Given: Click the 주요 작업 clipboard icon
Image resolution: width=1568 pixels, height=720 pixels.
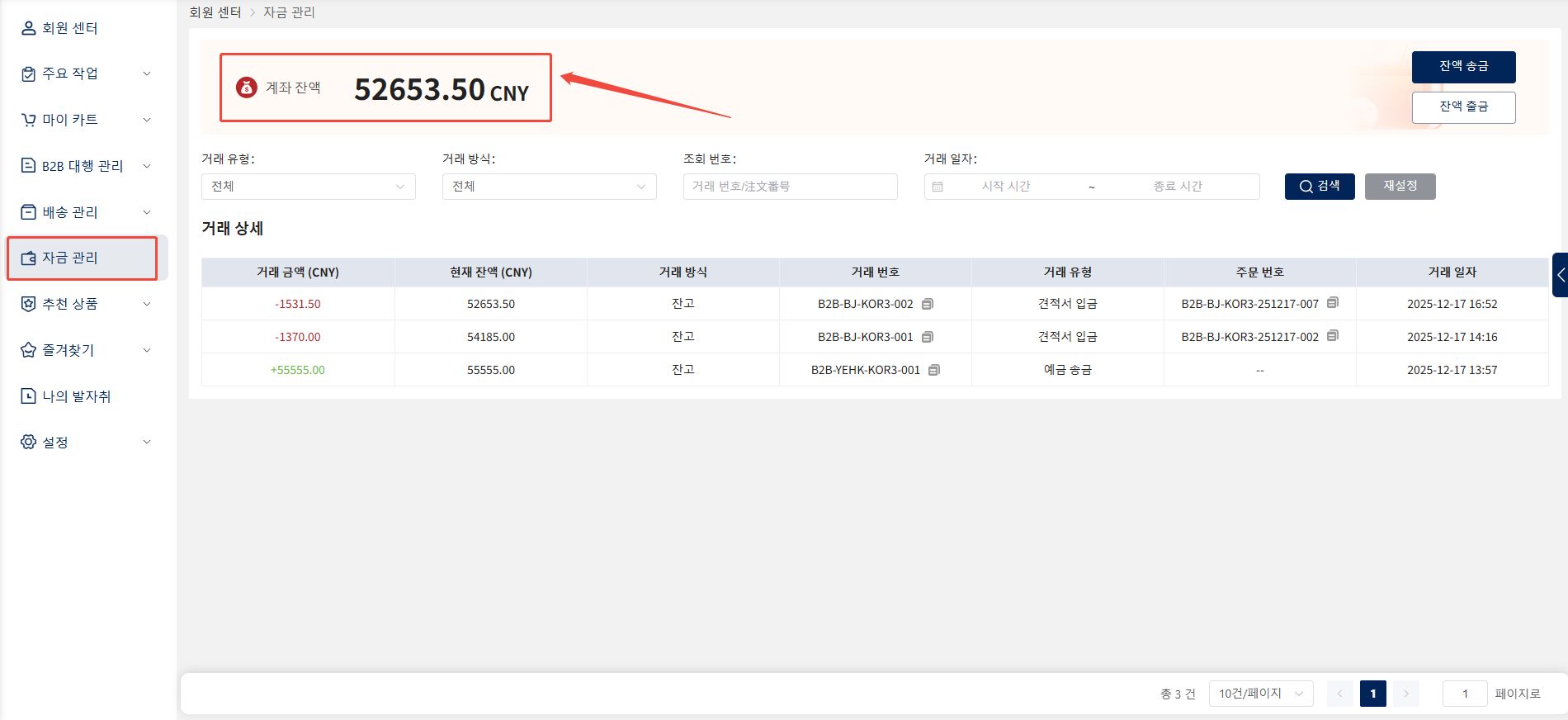Looking at the screenshot, I should click(28, 73).
